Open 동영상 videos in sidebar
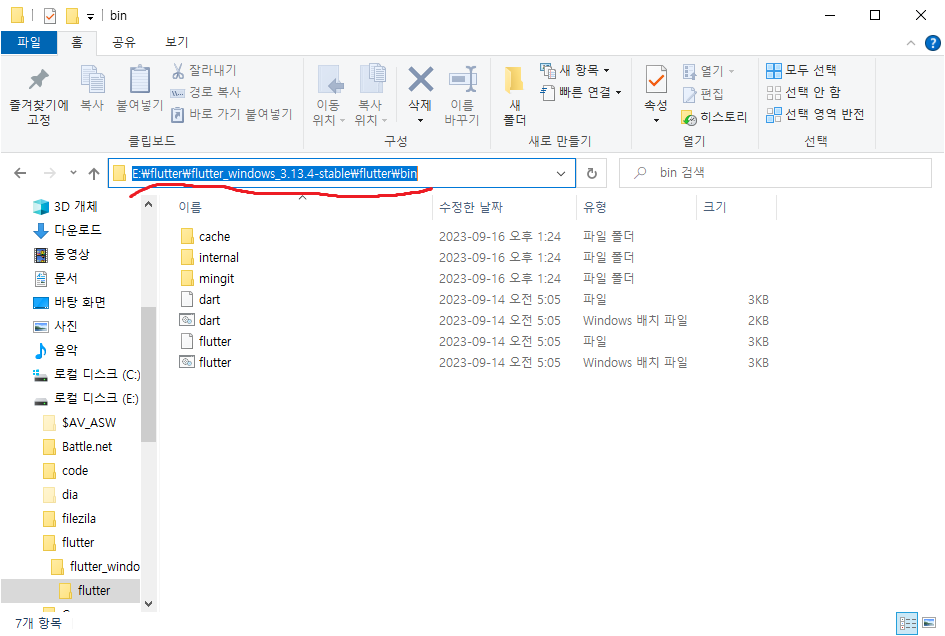 (x=61, y=254)
